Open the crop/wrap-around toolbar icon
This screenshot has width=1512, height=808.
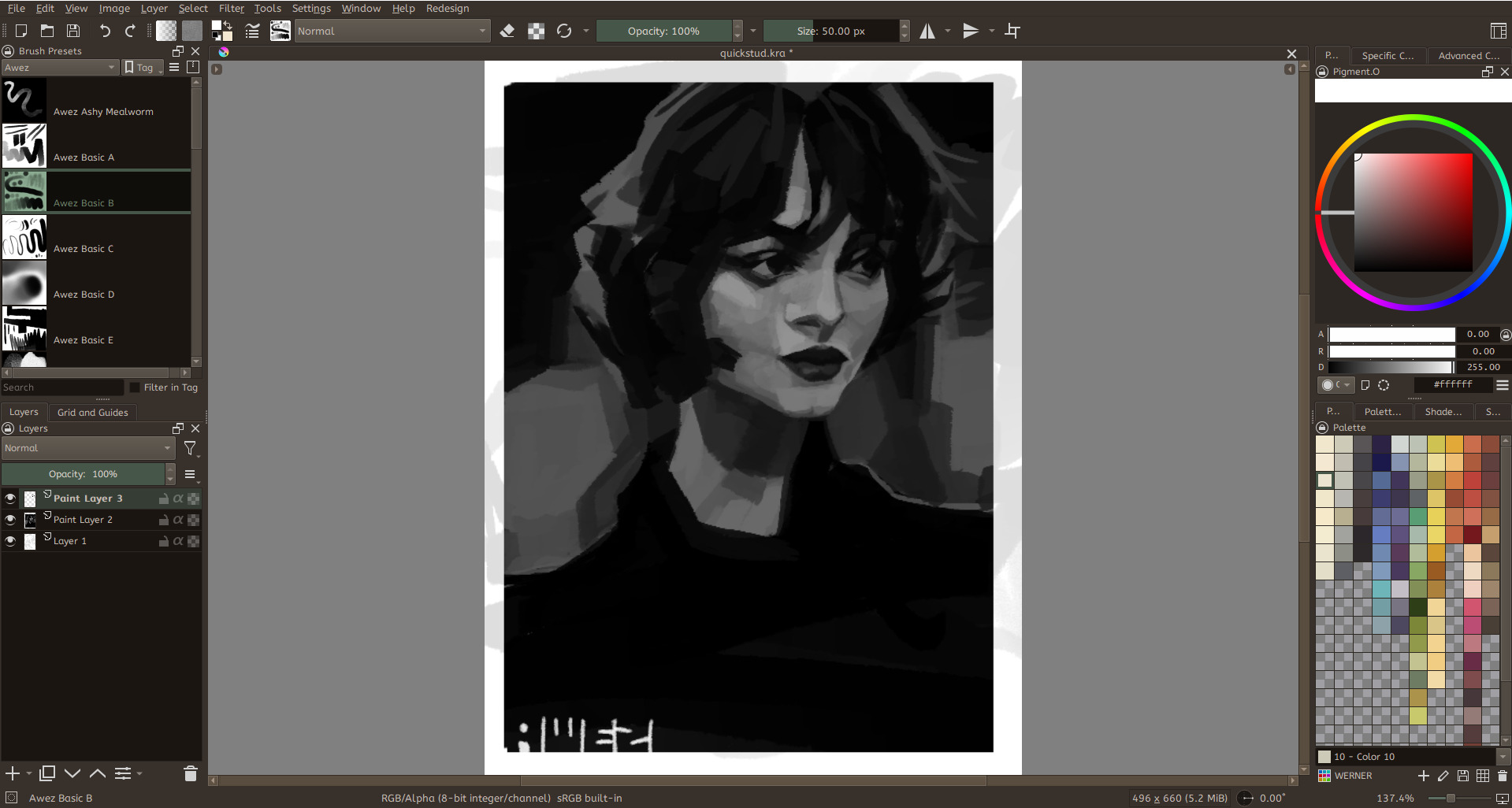1012,31
